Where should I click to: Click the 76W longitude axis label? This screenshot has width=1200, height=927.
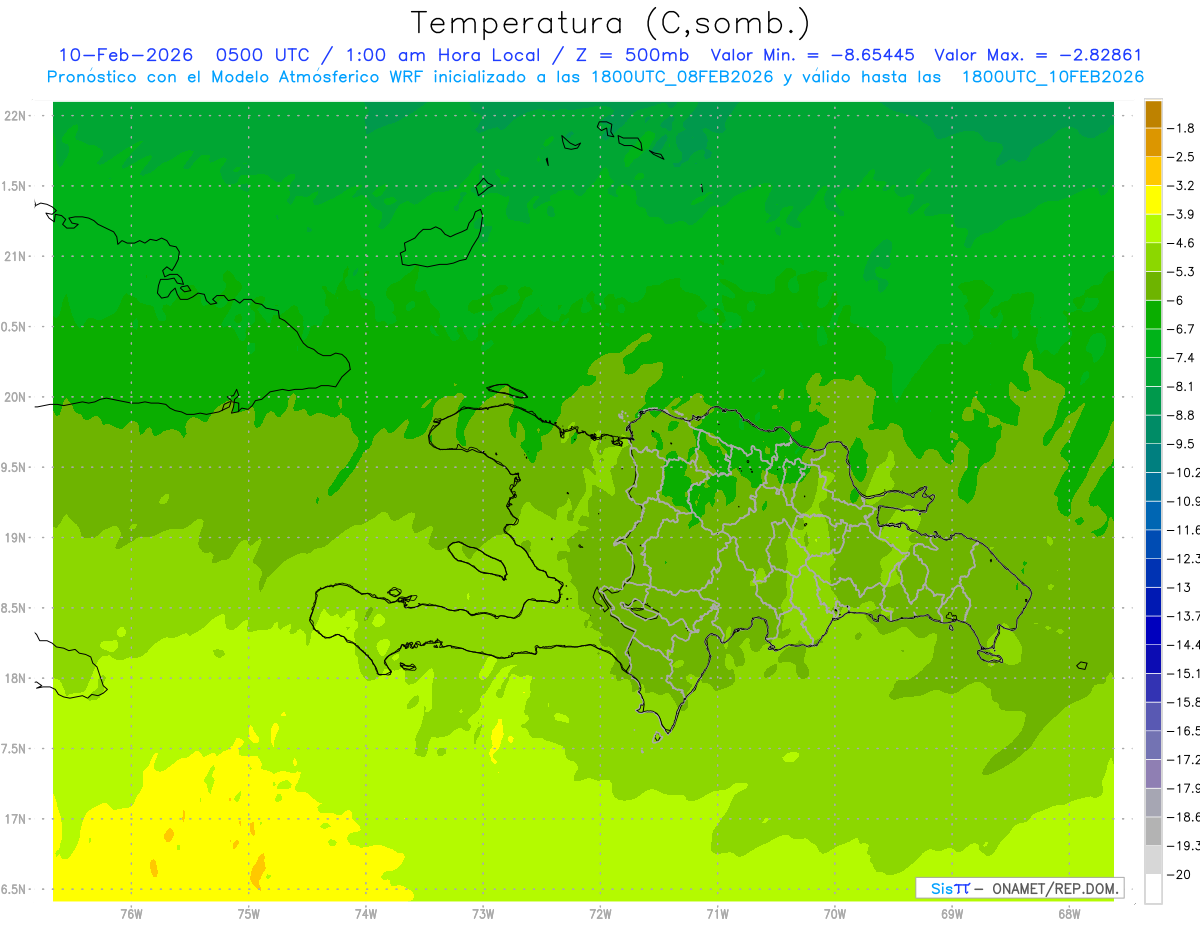131,914
